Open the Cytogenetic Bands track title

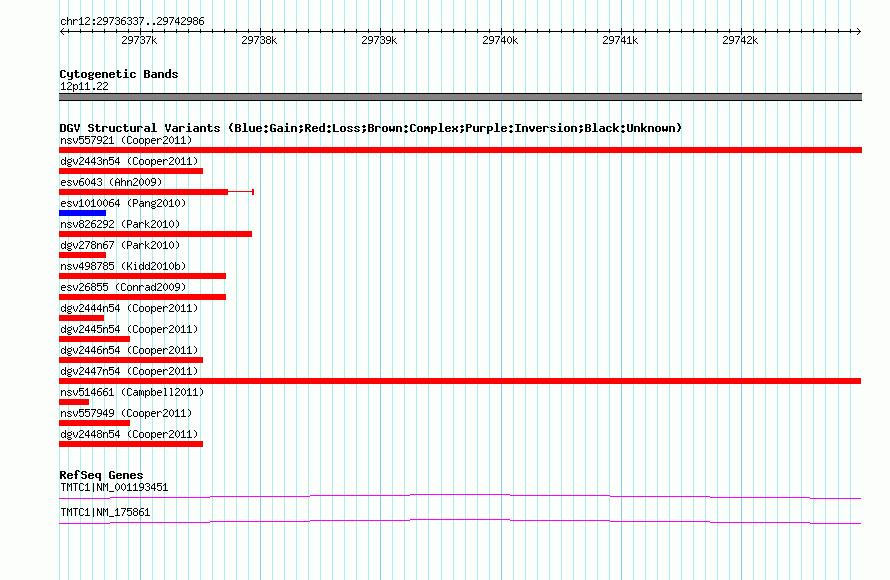tap(119, 74)
